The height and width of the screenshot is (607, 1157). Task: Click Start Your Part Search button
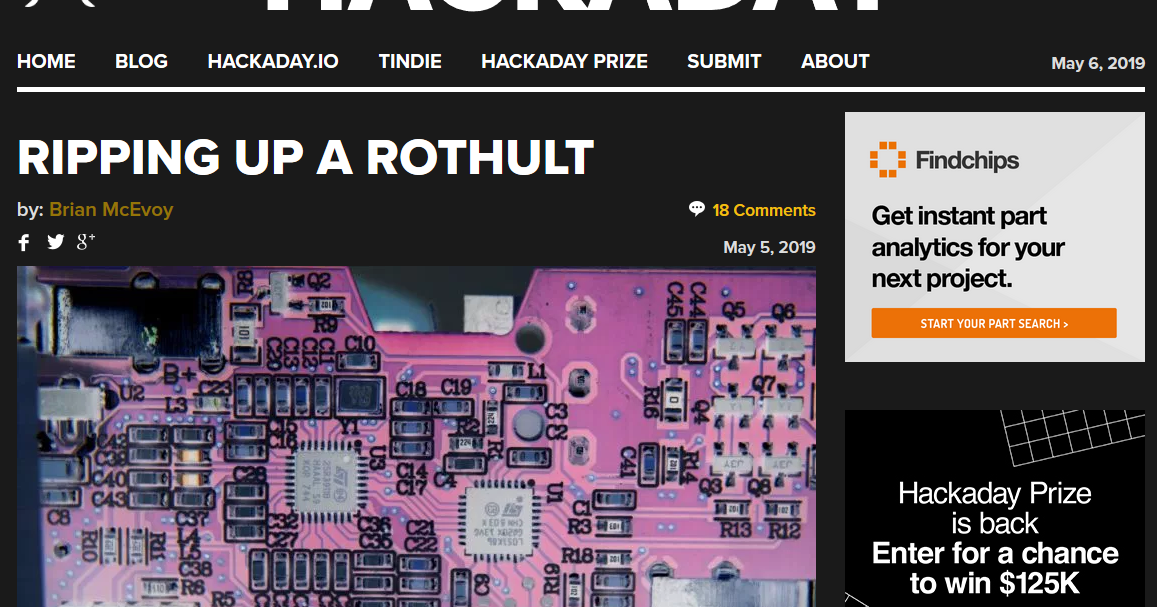[x=994, y=323]
